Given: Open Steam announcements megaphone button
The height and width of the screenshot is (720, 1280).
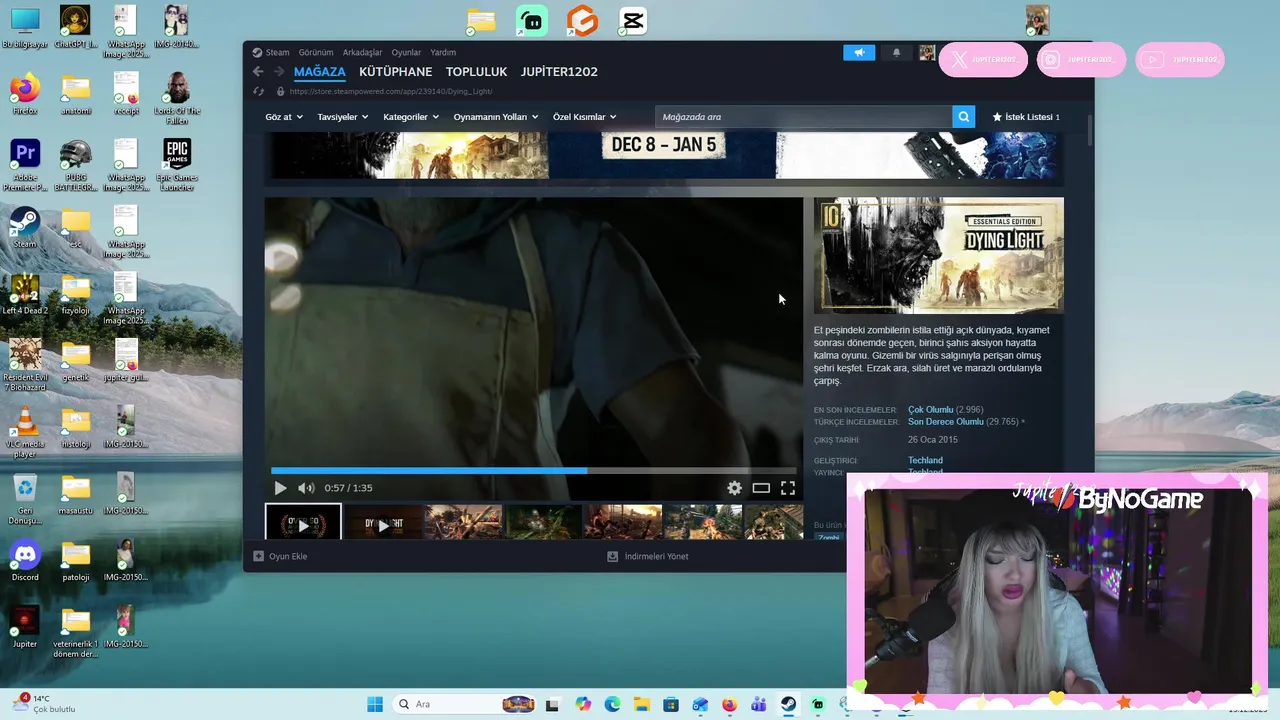Looking at the screenshot, I should pyautogui.click(x=859, y=53).
